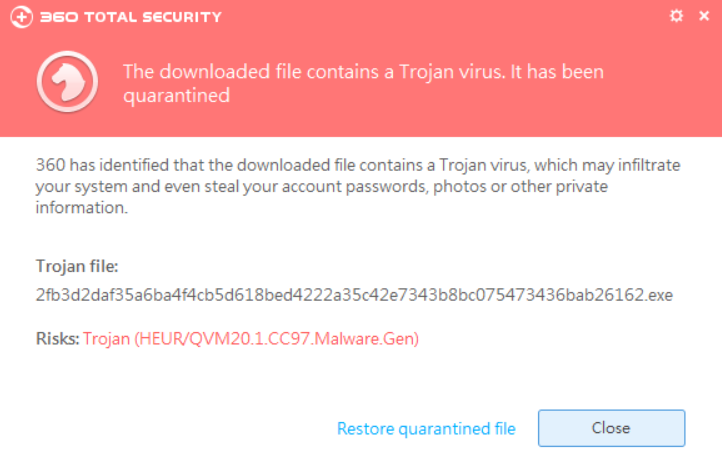Viewport: 722px width, 470px height.
Task: Click the "Trojan file:" label
Action: click(77, 266)
